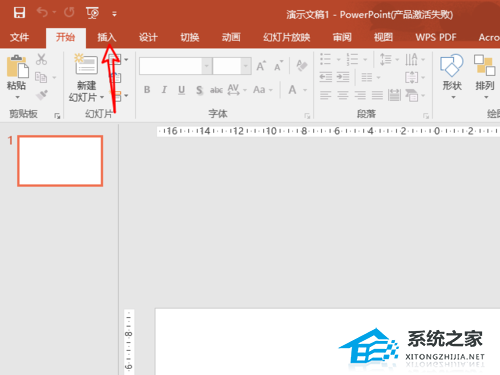Click the font color A button
Viewport: 500px width, 375px height.
tap(292, 90)
